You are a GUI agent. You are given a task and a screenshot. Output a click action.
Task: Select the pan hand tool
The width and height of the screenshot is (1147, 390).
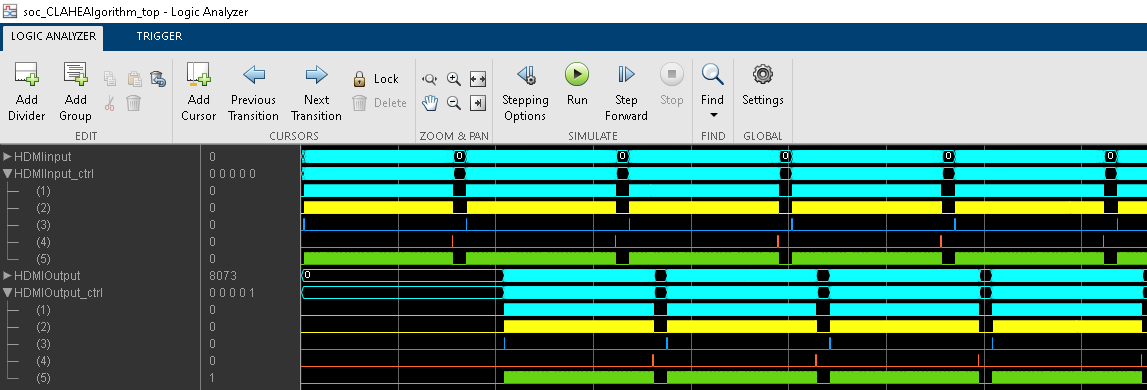pyautogui.click(x=429, y=103)
